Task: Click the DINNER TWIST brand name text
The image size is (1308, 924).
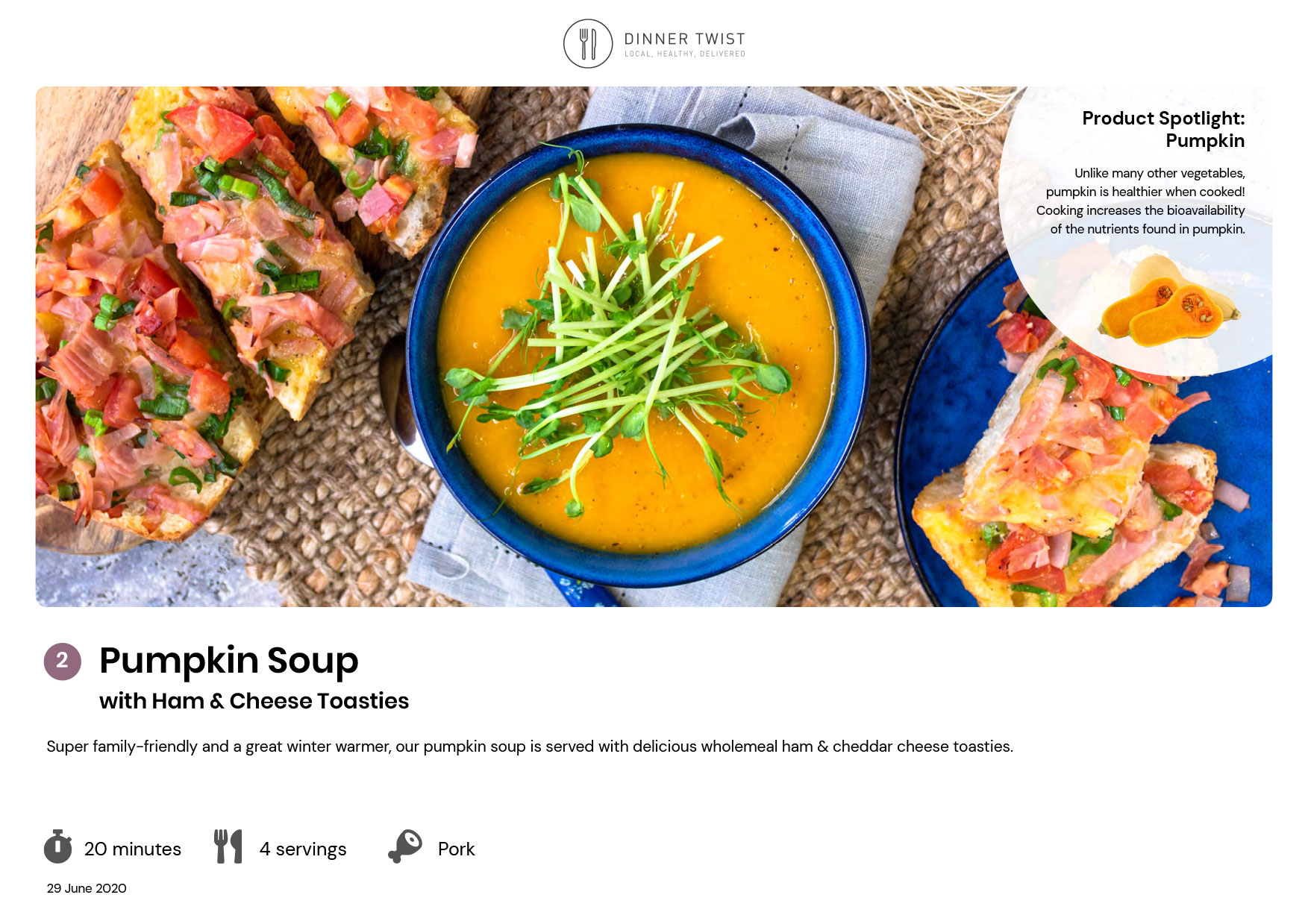Action: [x=684, y=39]
